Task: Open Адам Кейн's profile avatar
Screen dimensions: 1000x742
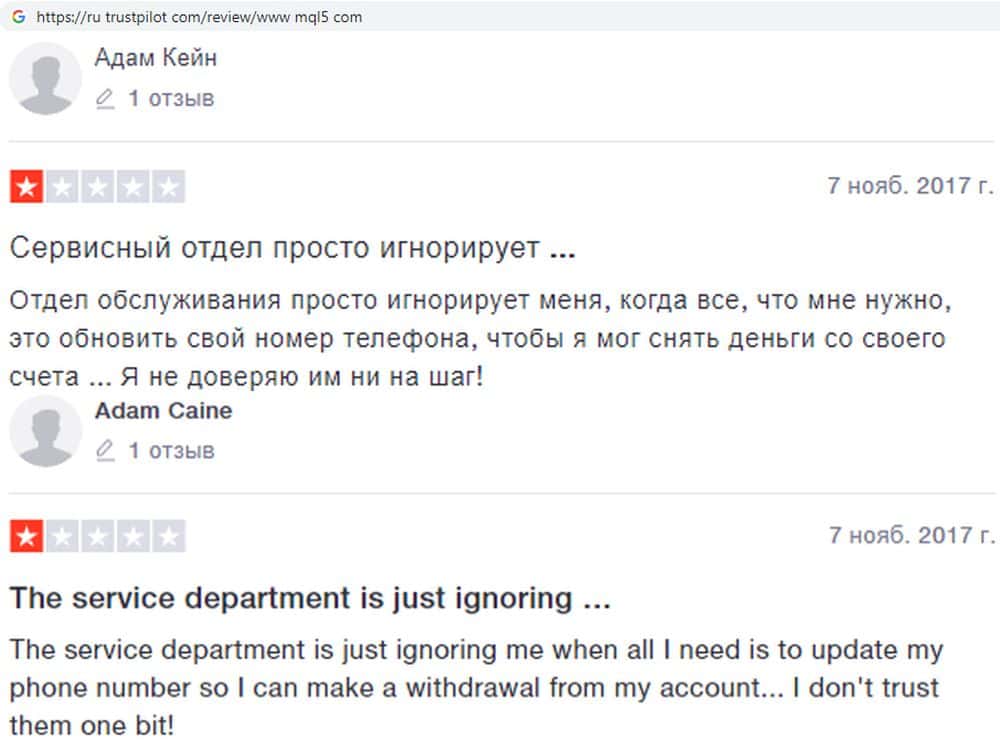Action: click(45, 78)
